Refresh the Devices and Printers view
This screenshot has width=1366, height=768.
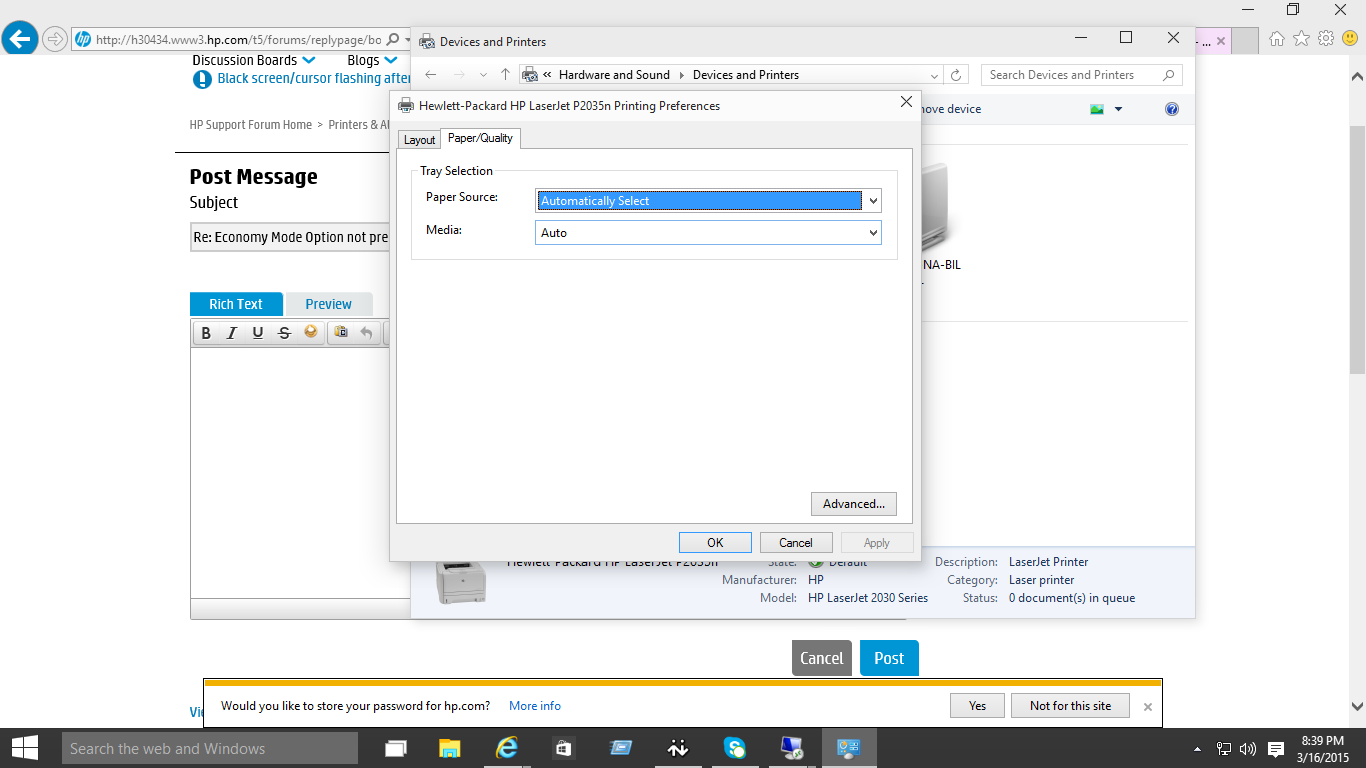pos(956,75)
